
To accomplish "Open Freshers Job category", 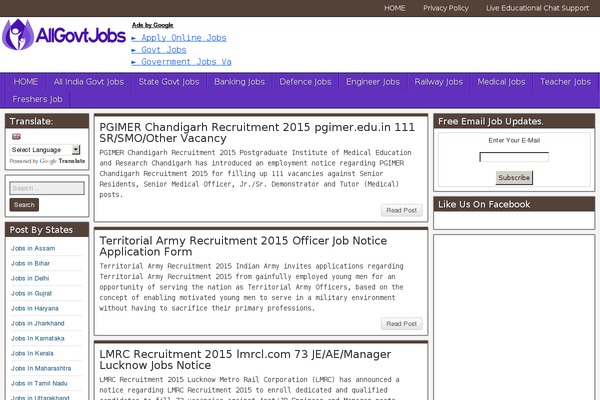I will point(37,99).
